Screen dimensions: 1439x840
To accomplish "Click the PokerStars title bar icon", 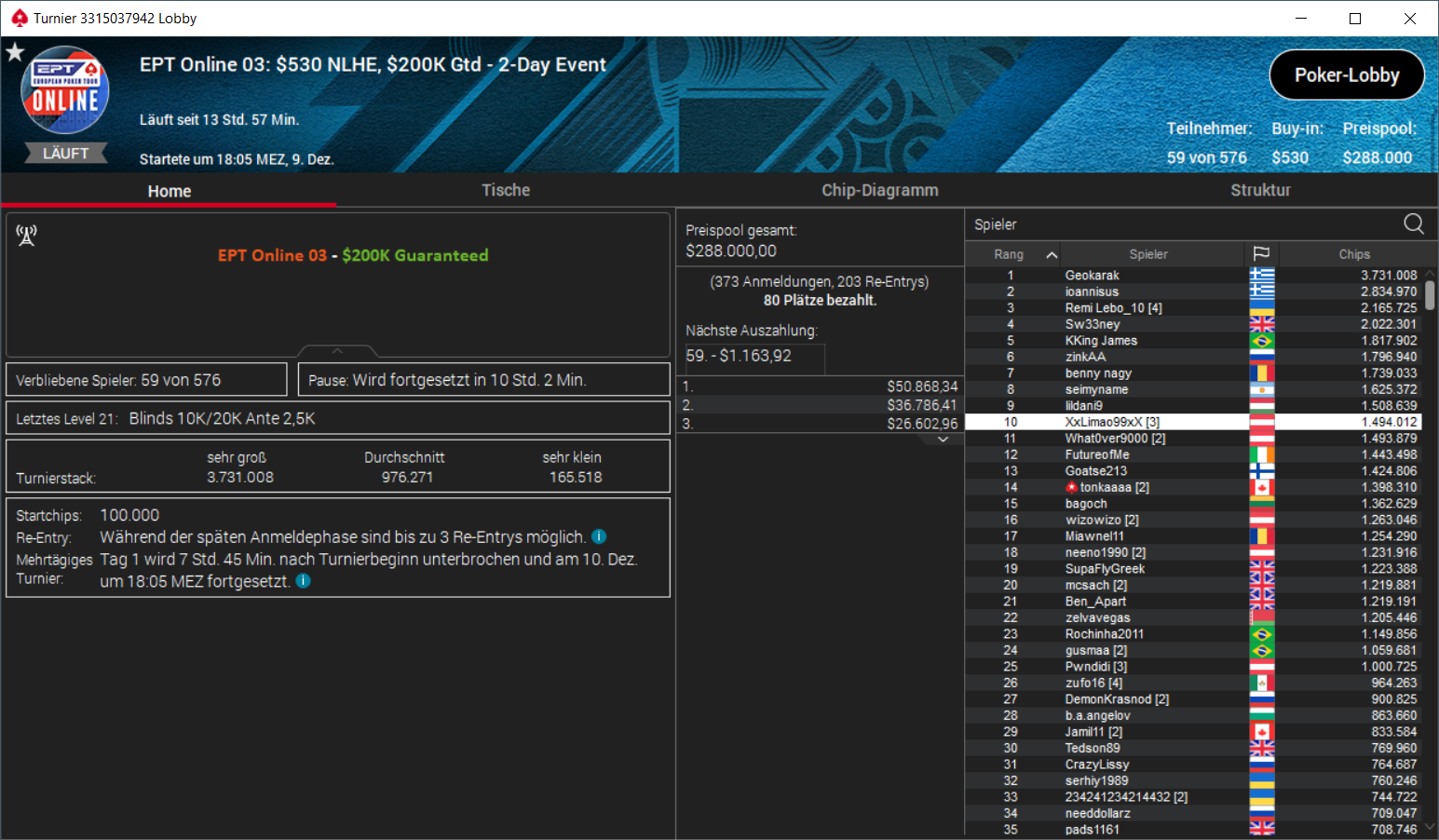I will tap(20, 18).
